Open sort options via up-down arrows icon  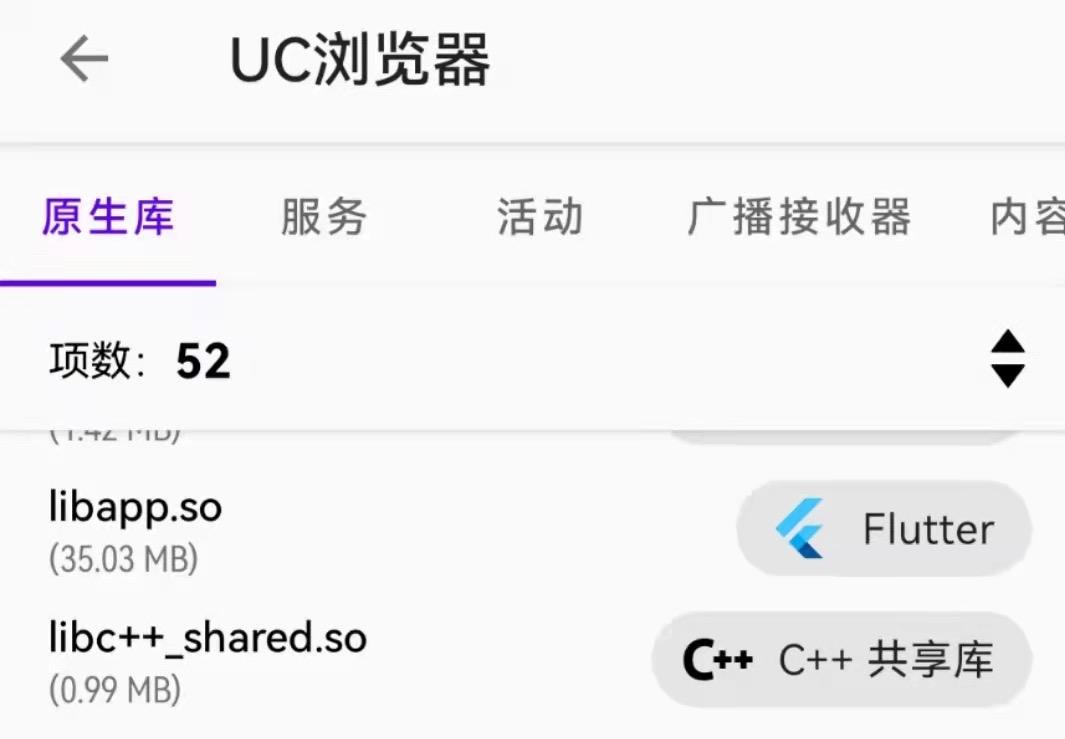click(x=1007, y=359)
